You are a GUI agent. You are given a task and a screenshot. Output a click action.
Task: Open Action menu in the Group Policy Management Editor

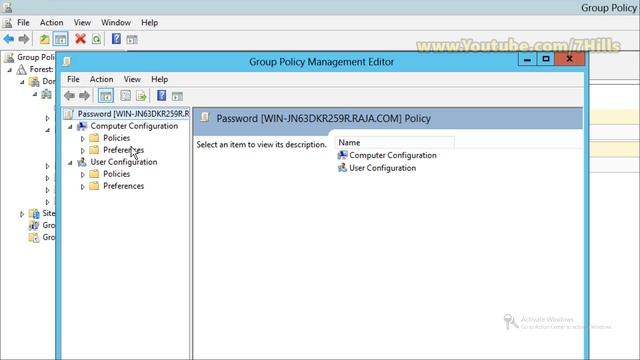point(102,79)
